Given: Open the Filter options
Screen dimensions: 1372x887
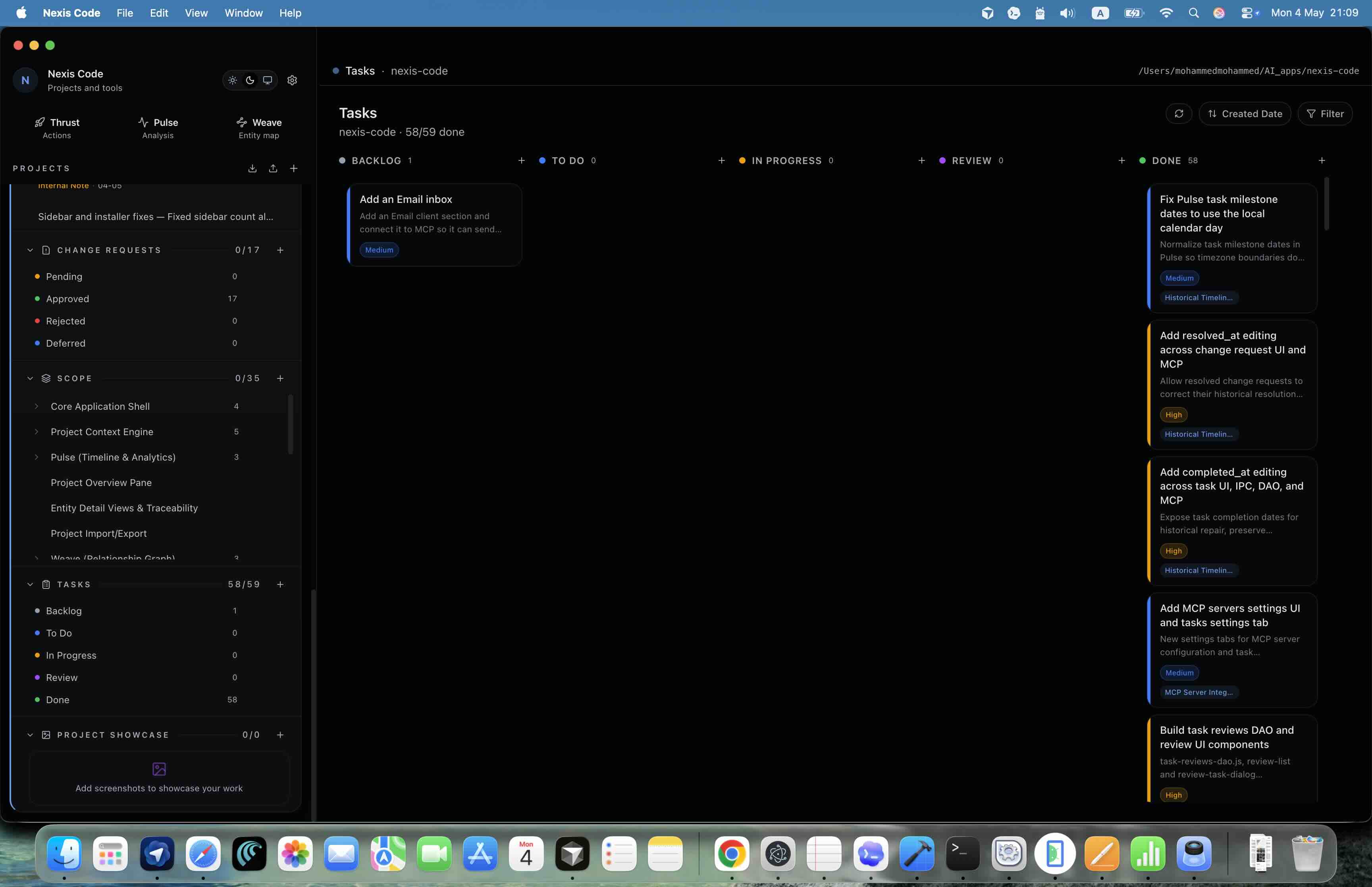Looking at the screenshot, I should tap(1325, 114).
